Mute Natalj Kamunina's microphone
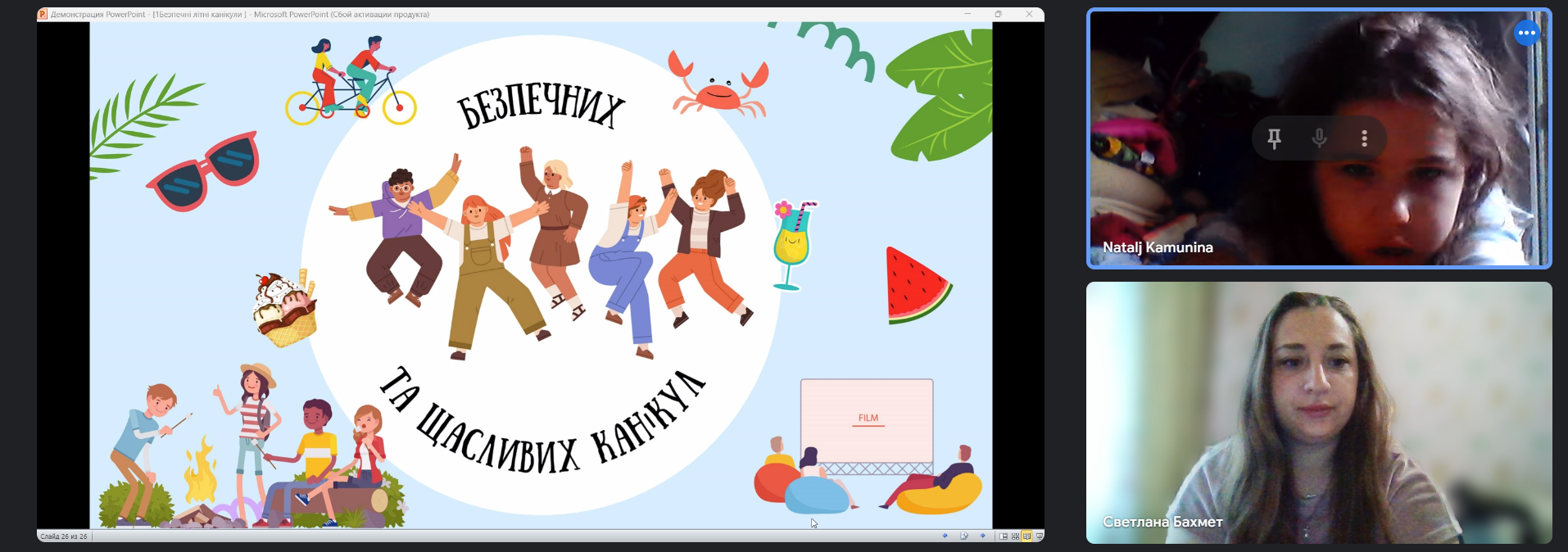The width and height of the screenshot is (1568, 552). pos(1319,138)
